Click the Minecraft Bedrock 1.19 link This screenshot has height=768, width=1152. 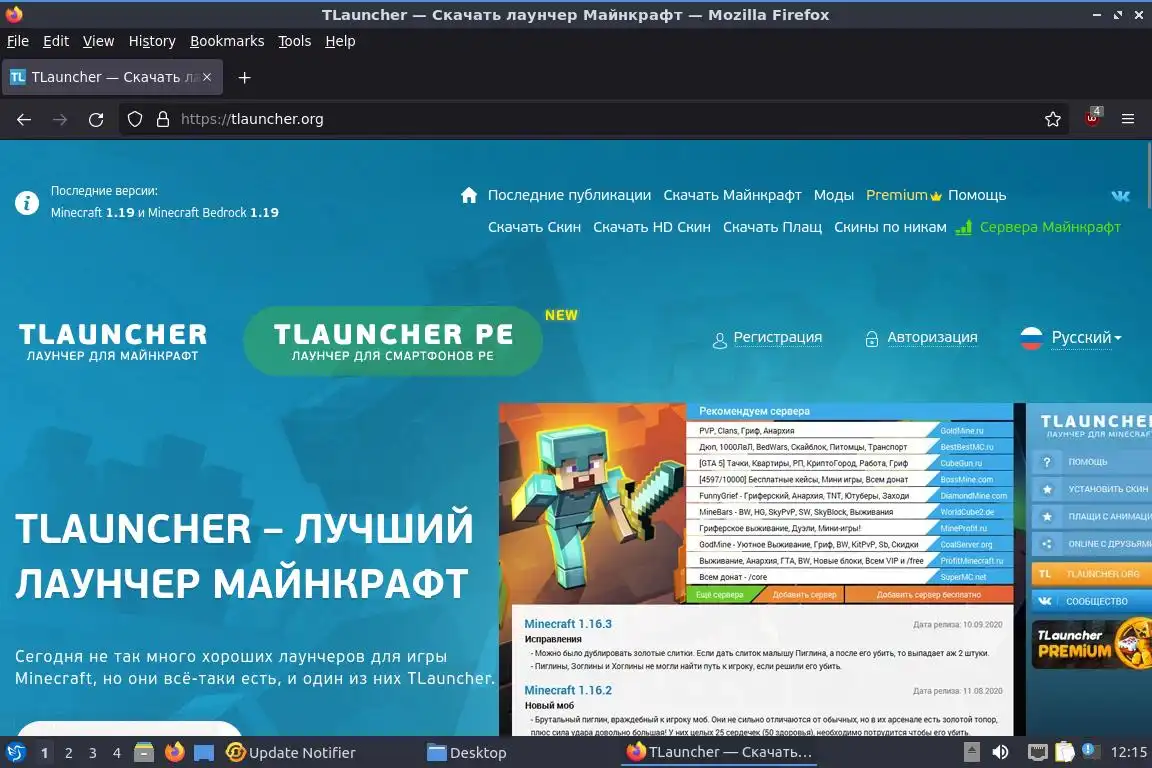pyautogui.click(x=213, y=212)
